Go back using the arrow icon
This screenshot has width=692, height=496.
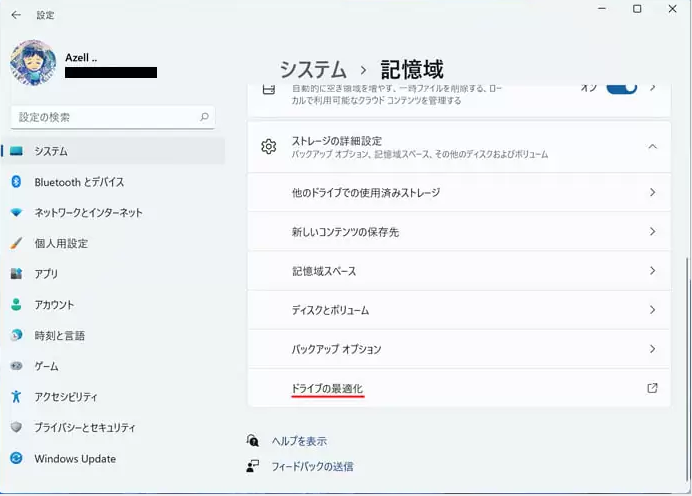[16, 15]
